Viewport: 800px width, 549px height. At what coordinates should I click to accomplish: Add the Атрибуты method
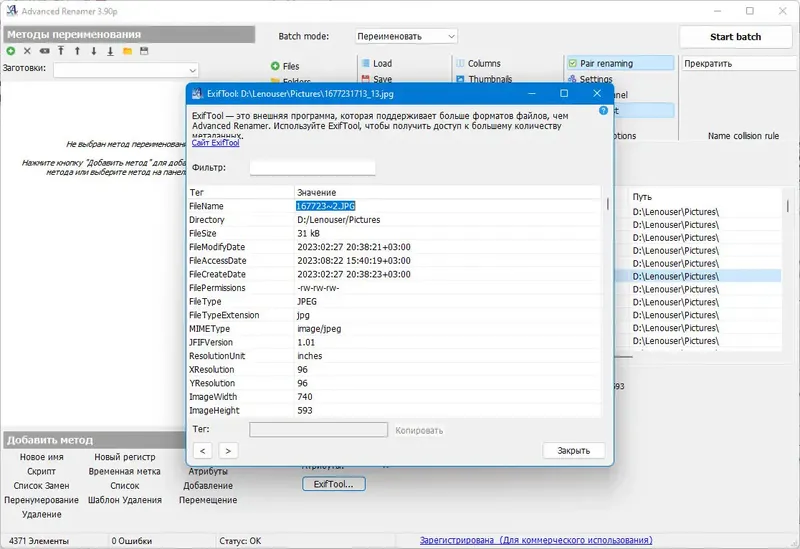(208, 471)
